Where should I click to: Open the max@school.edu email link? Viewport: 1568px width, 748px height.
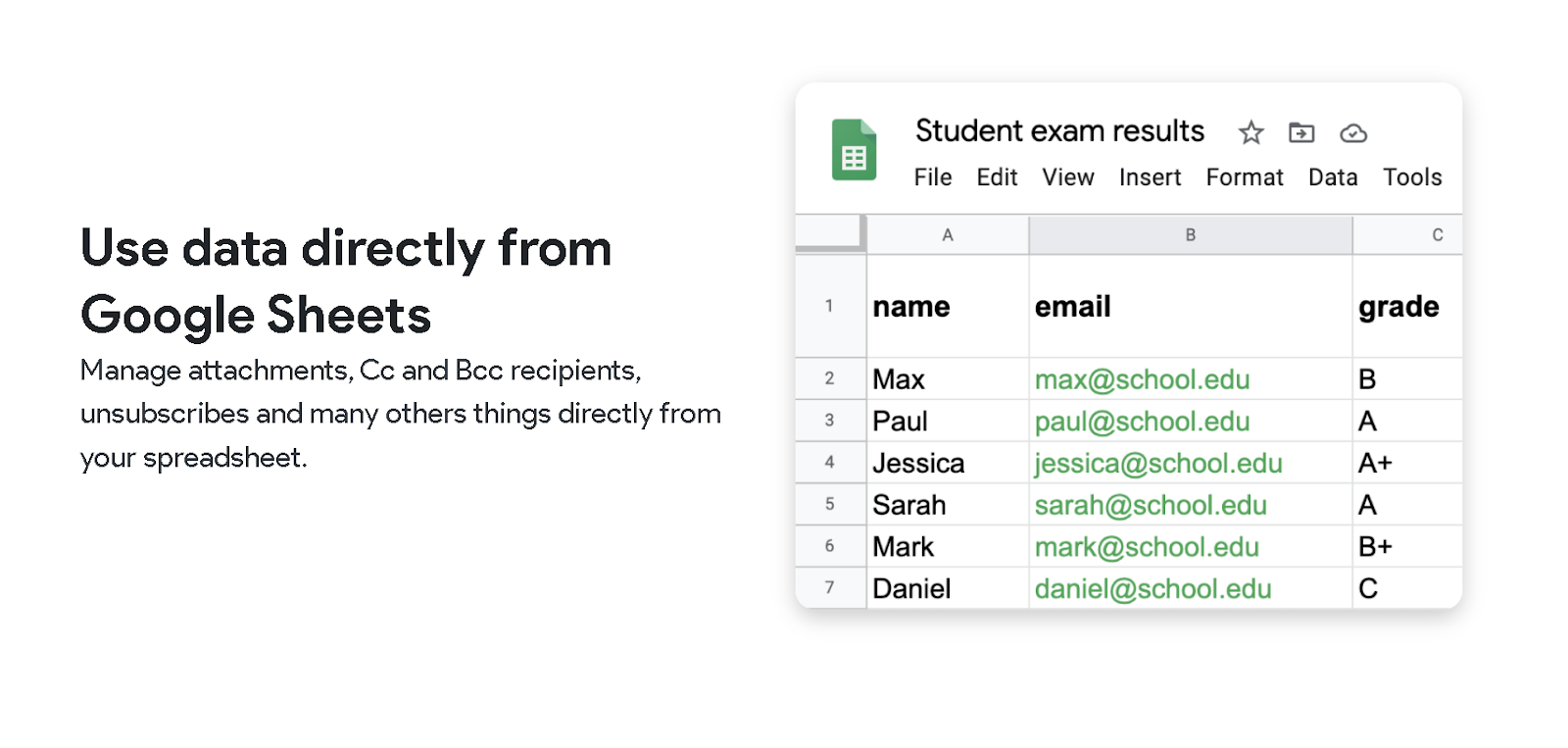click(1142, 379)
